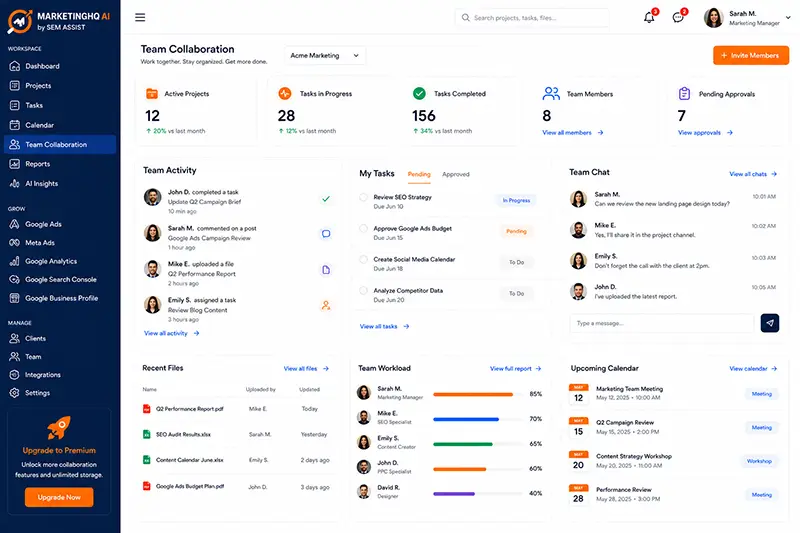
Task: Open the hamburger menu icon
Action: [140, 17]
